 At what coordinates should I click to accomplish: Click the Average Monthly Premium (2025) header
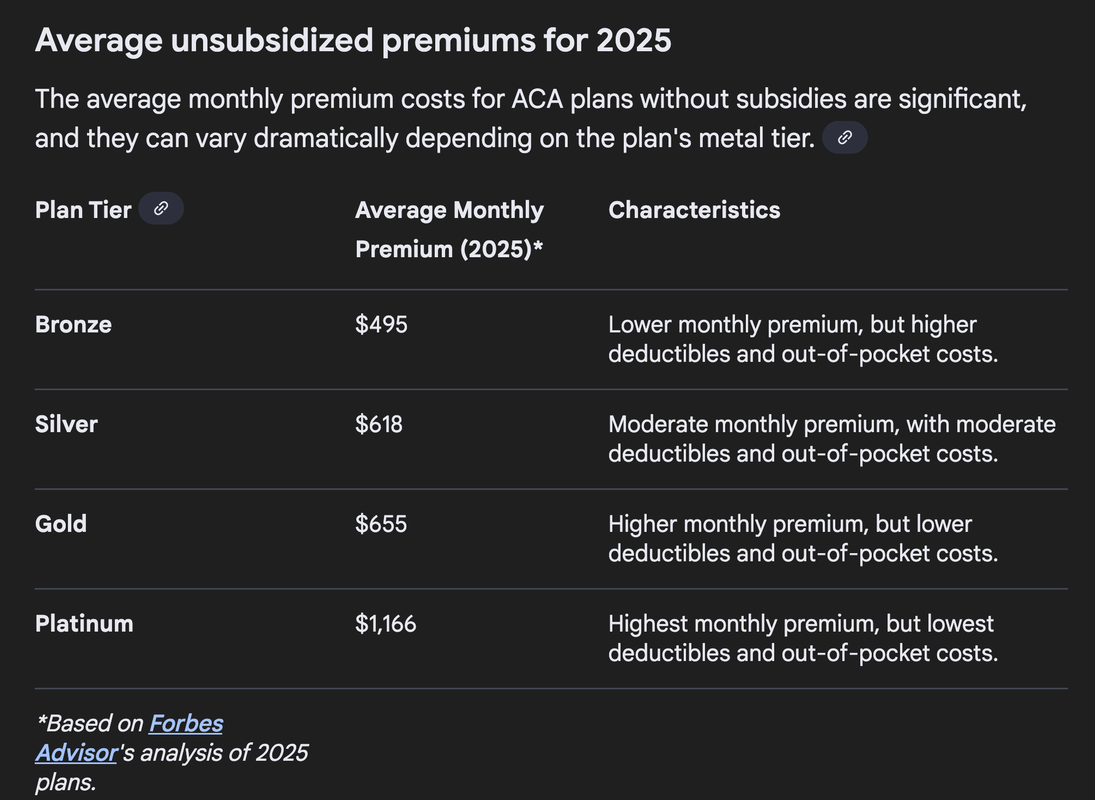click(449, 229)
